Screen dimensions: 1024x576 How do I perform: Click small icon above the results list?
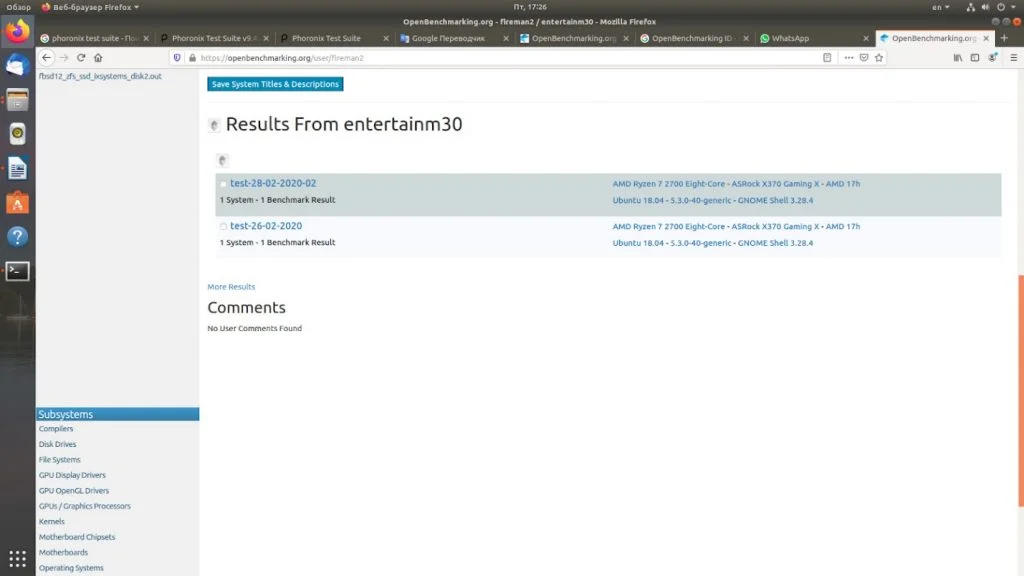tap(222, 160)
